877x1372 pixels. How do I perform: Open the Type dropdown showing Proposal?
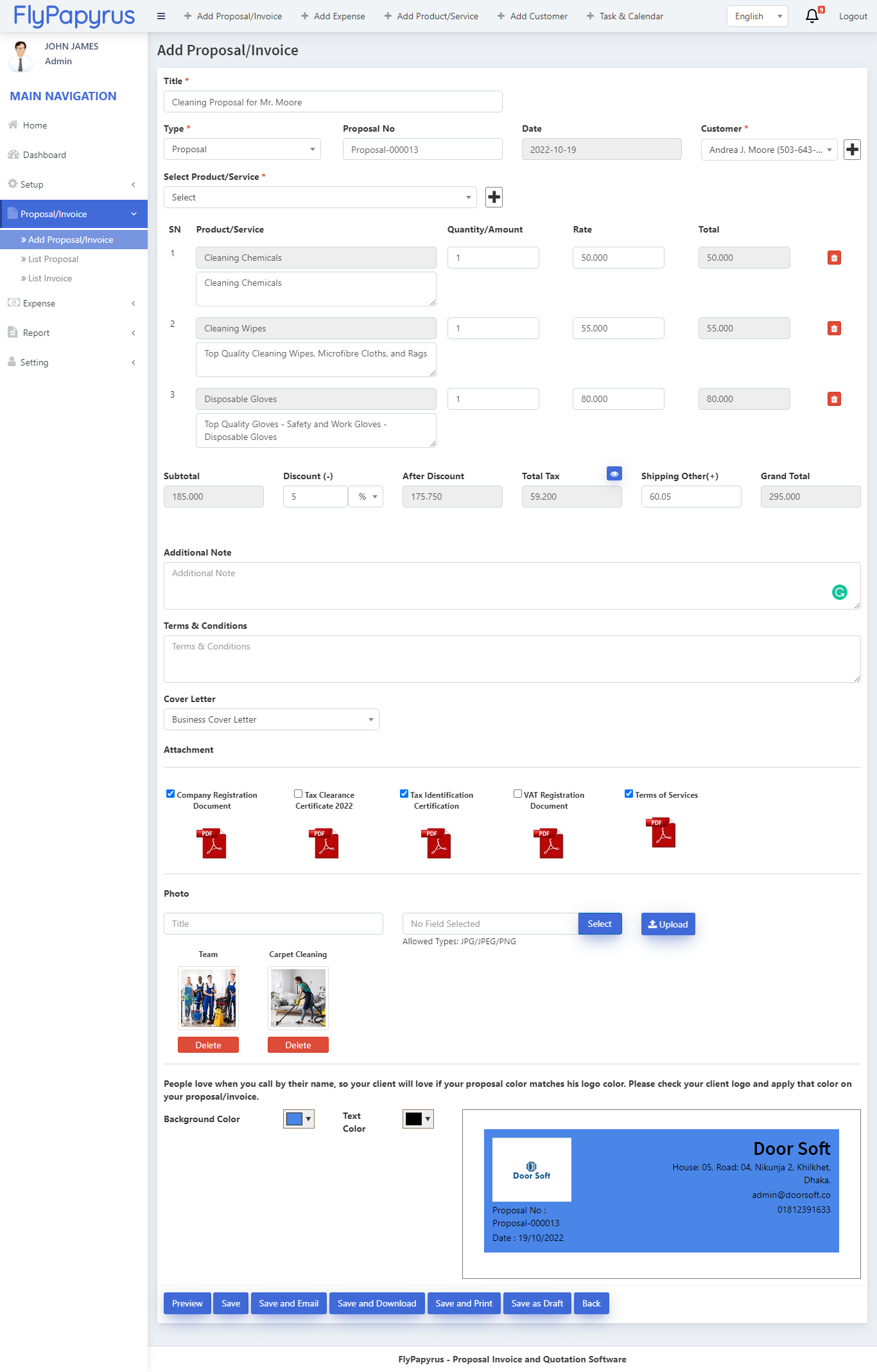[x=242, y=149]
